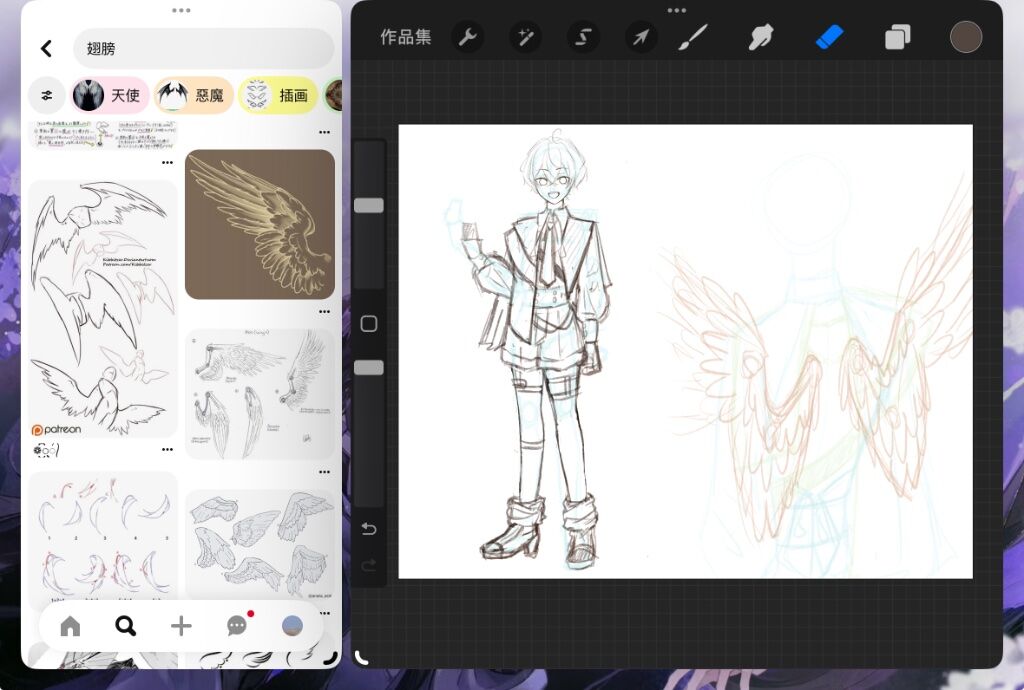
Task: Open the active color picker
Action: click(965, 37)
